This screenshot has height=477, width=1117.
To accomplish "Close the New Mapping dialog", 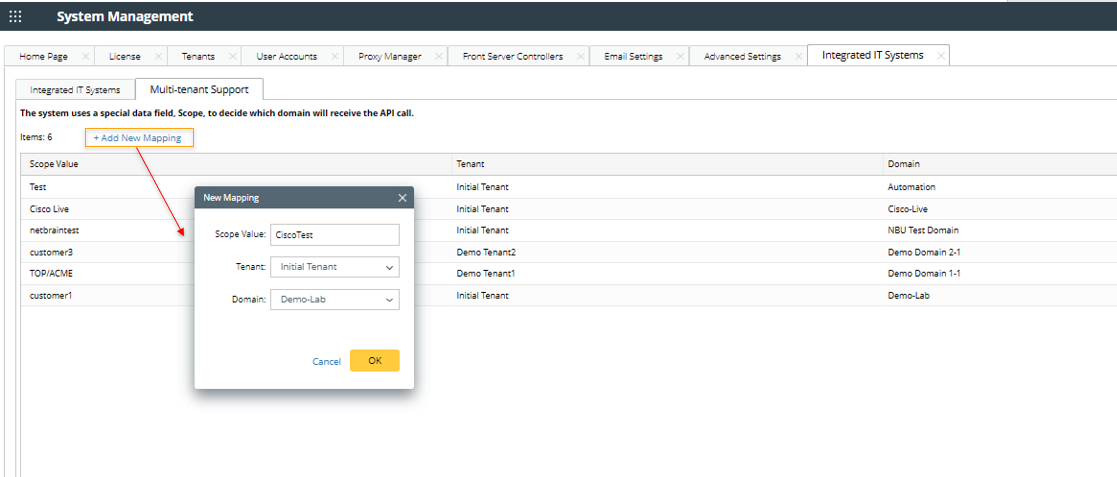I will [x=402, y=198].
